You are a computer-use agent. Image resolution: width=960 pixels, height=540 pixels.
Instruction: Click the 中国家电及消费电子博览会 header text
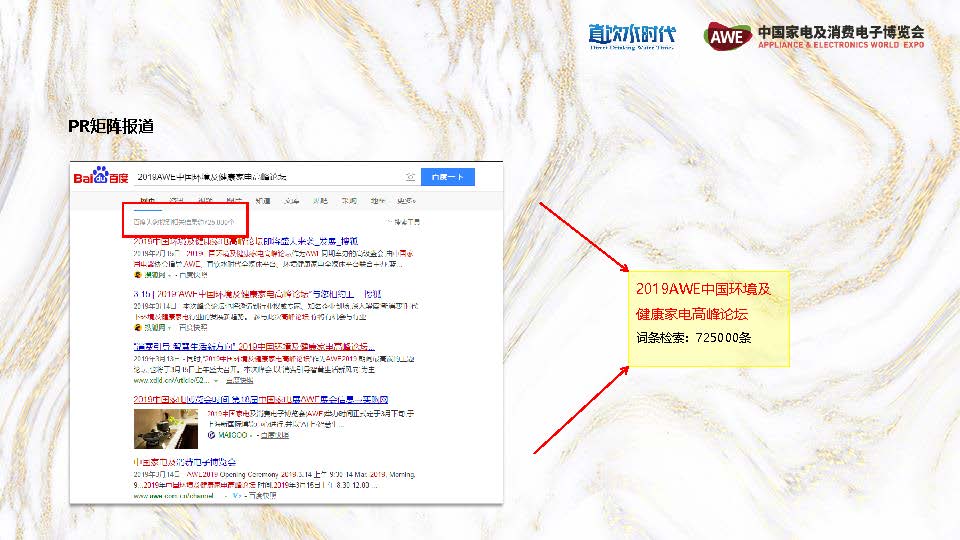click(841, 32)
